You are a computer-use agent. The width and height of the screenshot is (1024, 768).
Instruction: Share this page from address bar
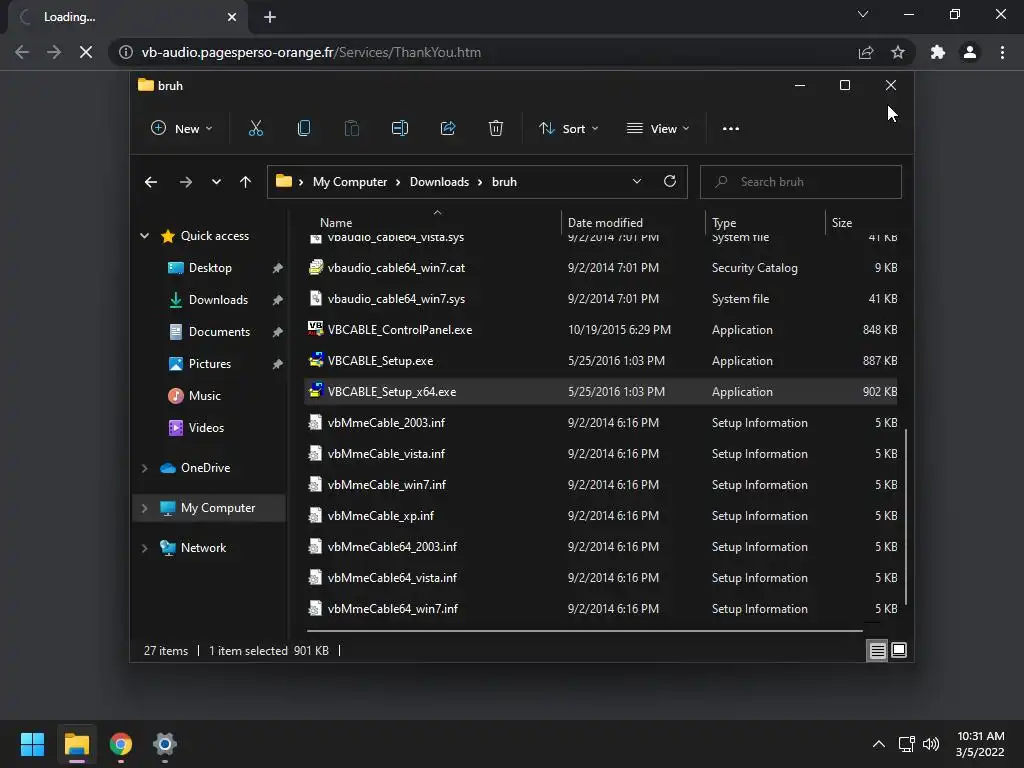[866, 52]
